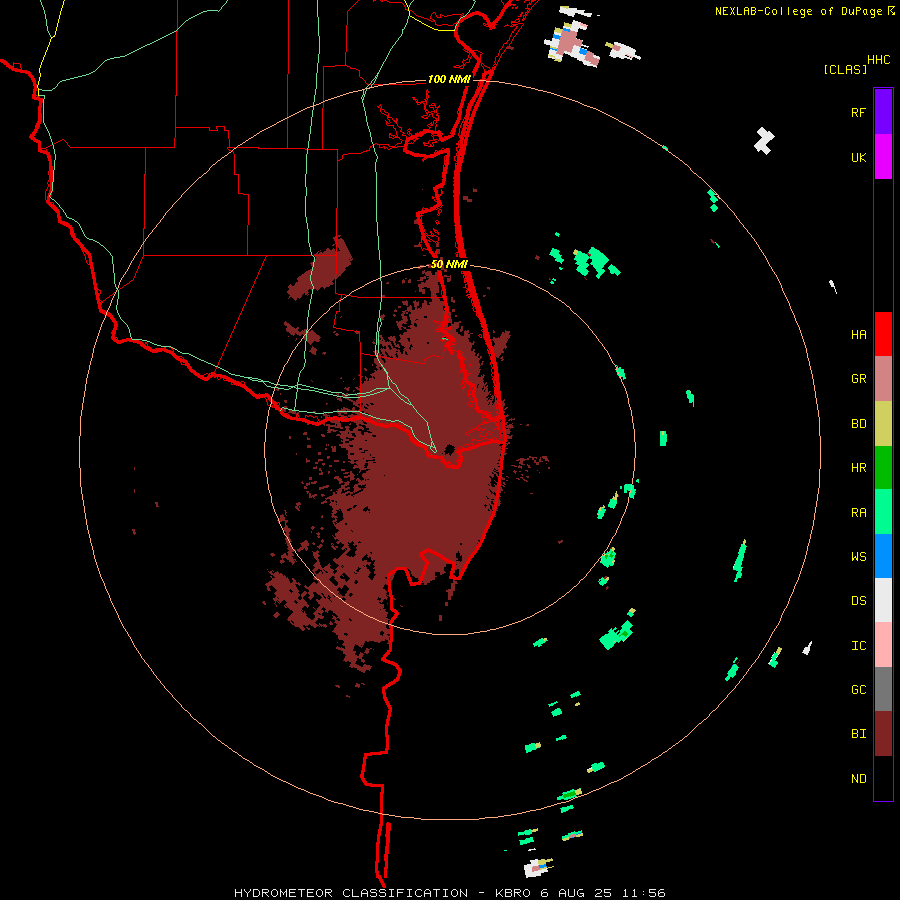Click the RF purple legend swatch
Viewport: 900px width, 900px height.
point(883,112)
